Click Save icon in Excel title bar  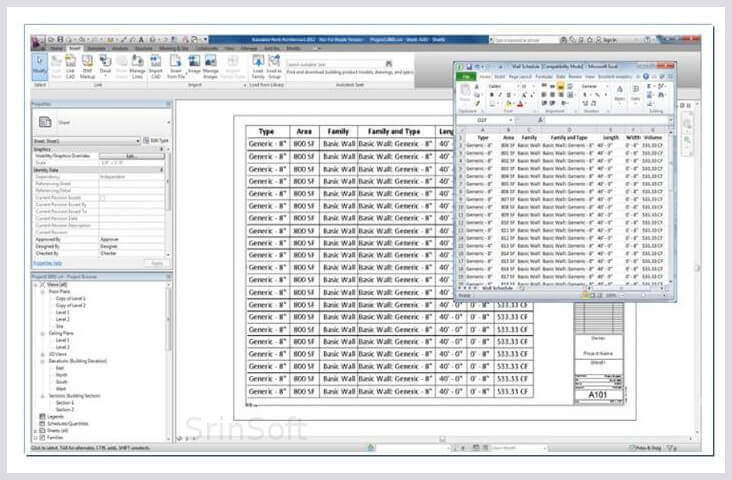469,67
